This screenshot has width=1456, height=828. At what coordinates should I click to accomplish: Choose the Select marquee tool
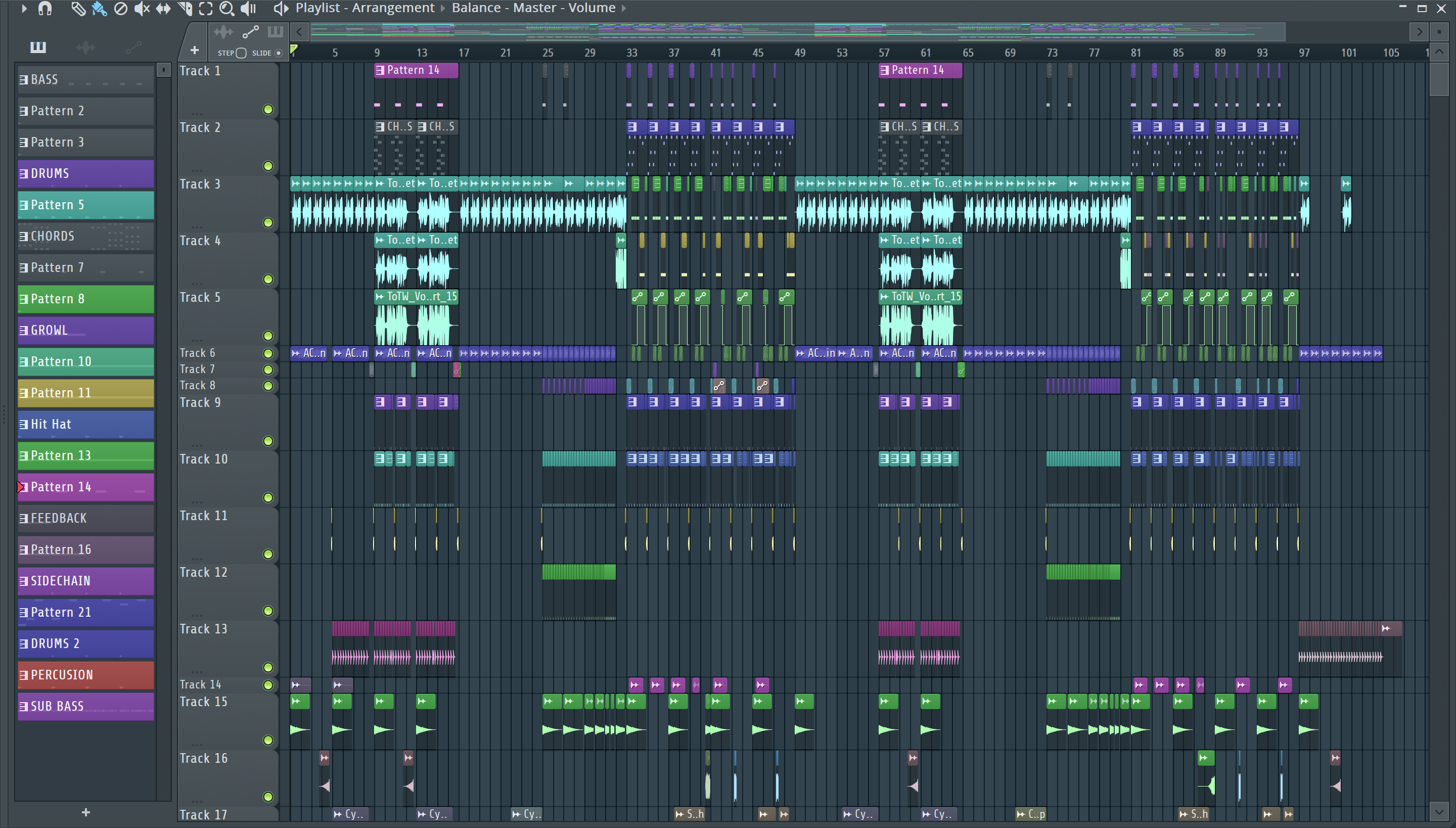coord(206,9)
